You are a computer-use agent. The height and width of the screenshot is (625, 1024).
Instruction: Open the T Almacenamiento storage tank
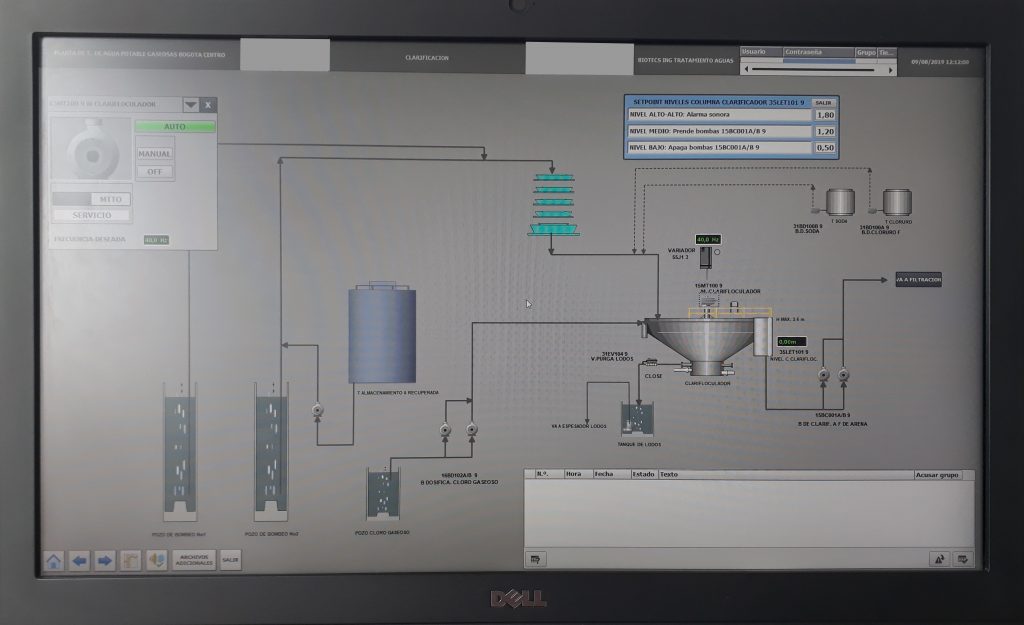pyautogui.click(x=381, y=335)
